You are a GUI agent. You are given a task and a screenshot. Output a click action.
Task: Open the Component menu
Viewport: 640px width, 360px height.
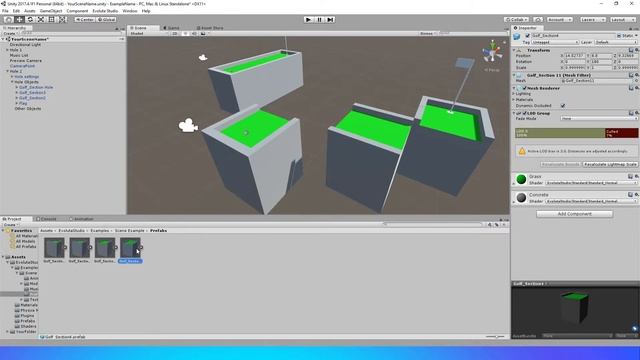coord(77,11)
